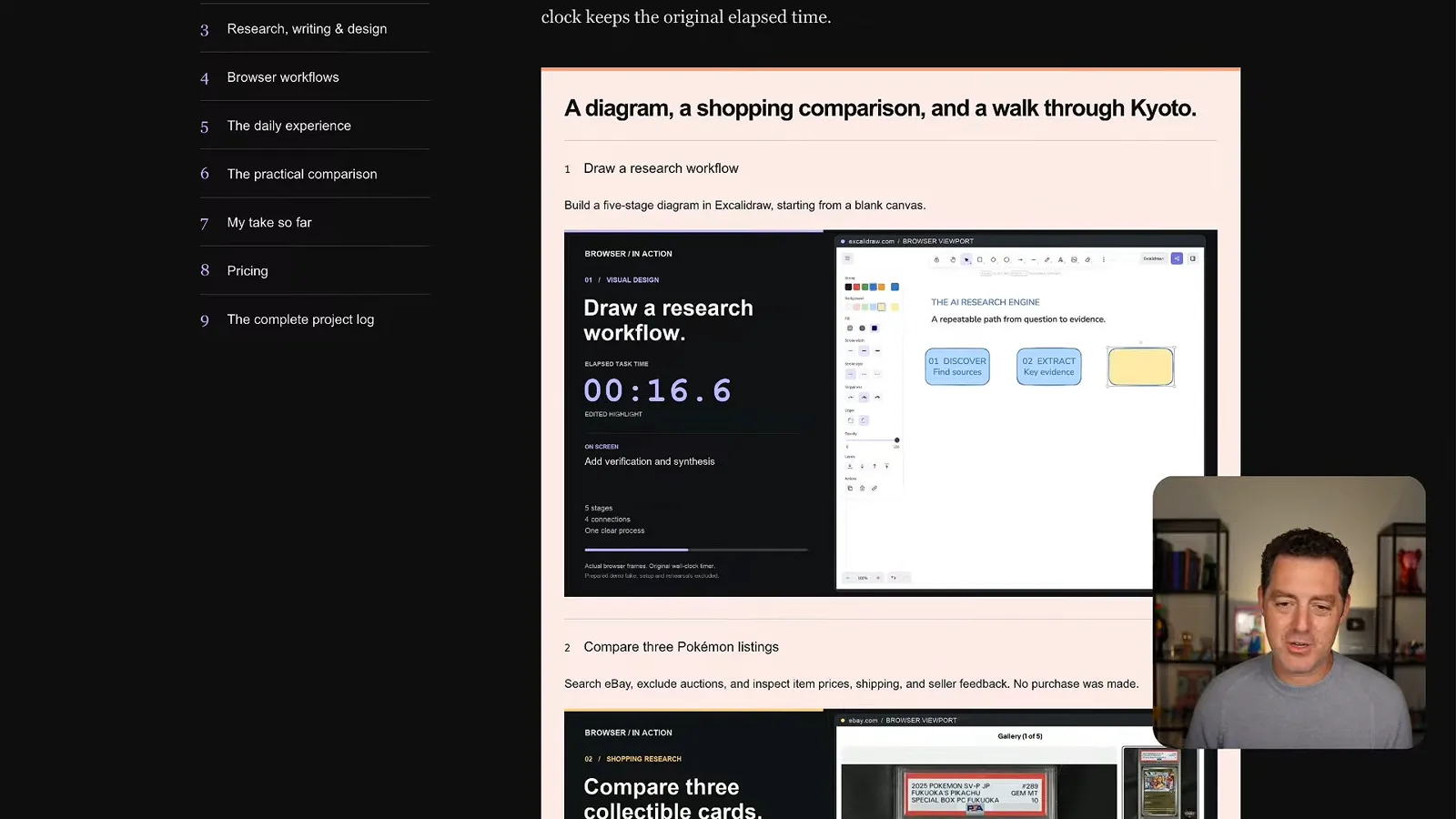1456x819 pixels.
Task: Pick the orange stroke color swatch
Action: click(881, 287)
